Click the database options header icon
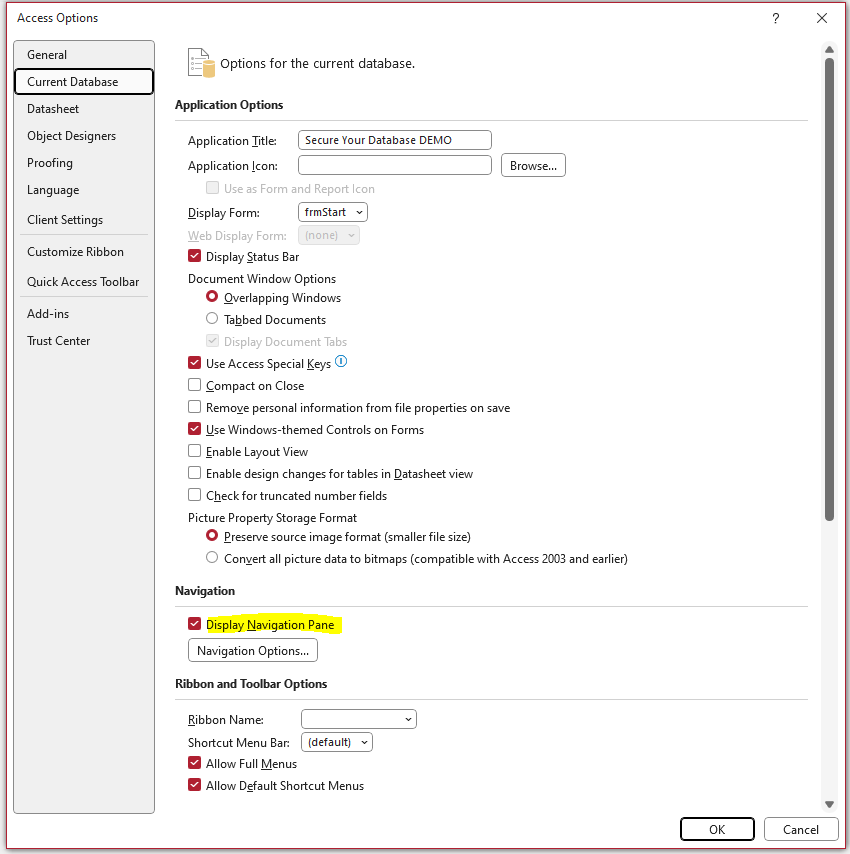The height and width of the screenshot is (854, 850). click(x=201, y=63)
